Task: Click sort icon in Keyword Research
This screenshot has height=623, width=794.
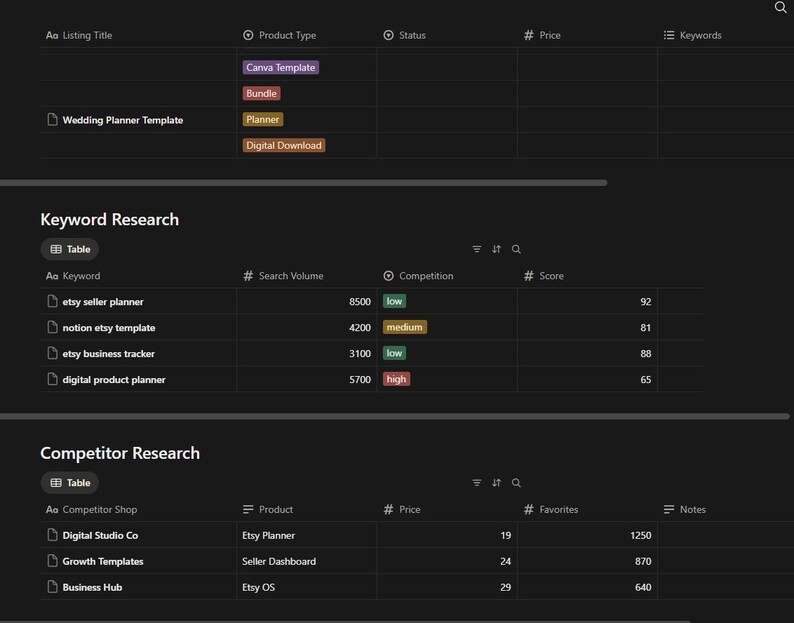Action: (496, 249)
